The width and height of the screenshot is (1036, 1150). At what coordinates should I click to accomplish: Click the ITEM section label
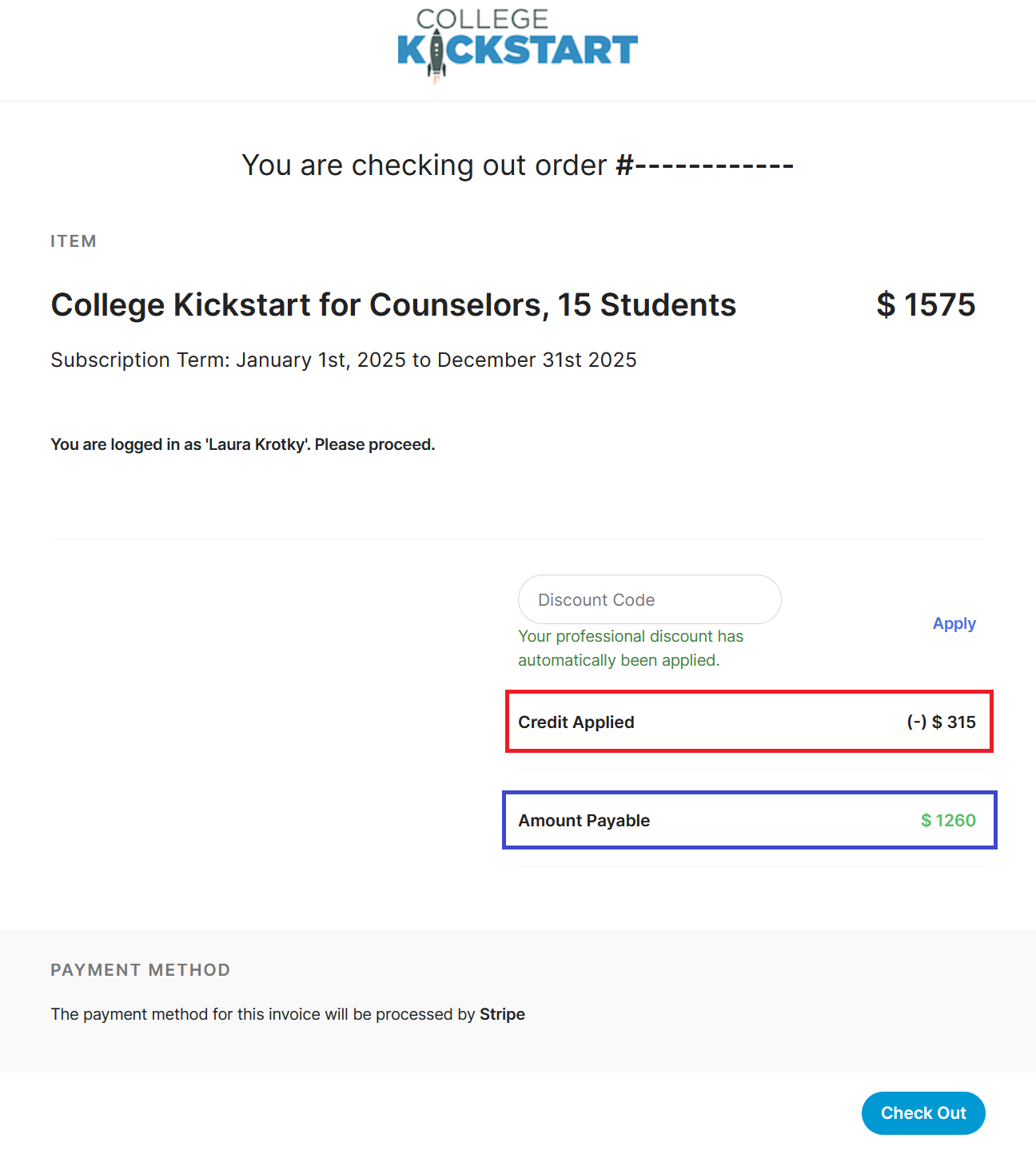click(x=74, y=241)
